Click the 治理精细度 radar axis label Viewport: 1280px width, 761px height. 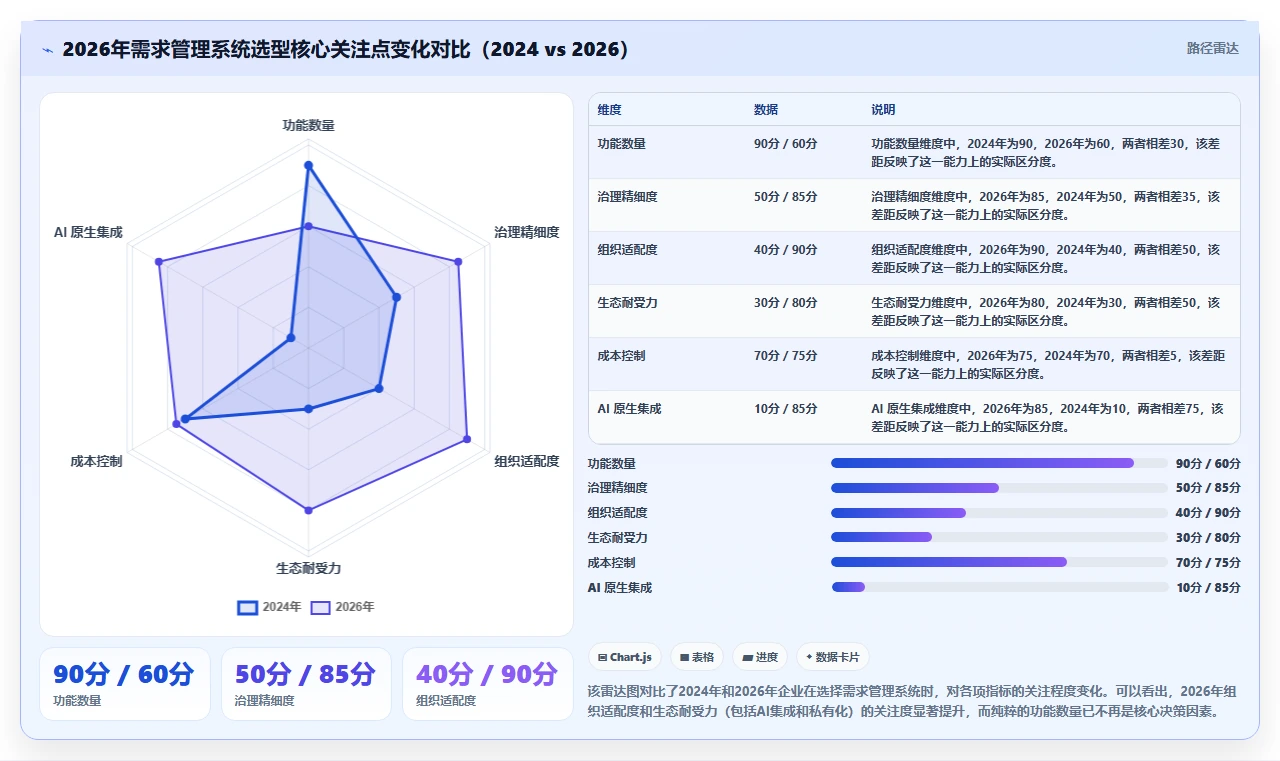(x=527, y=232)
